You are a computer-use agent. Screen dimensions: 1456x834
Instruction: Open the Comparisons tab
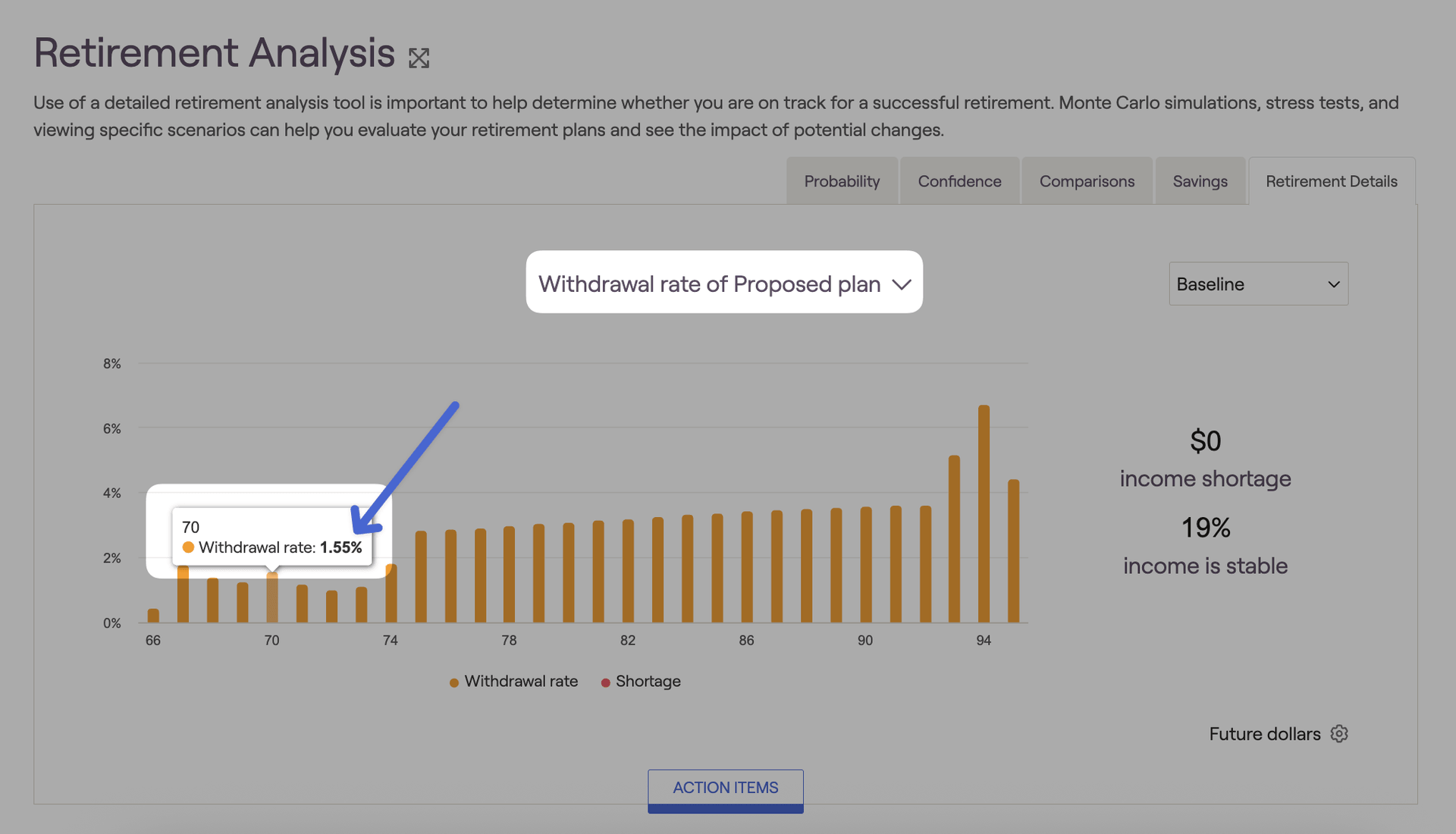tap(1087, 181)
